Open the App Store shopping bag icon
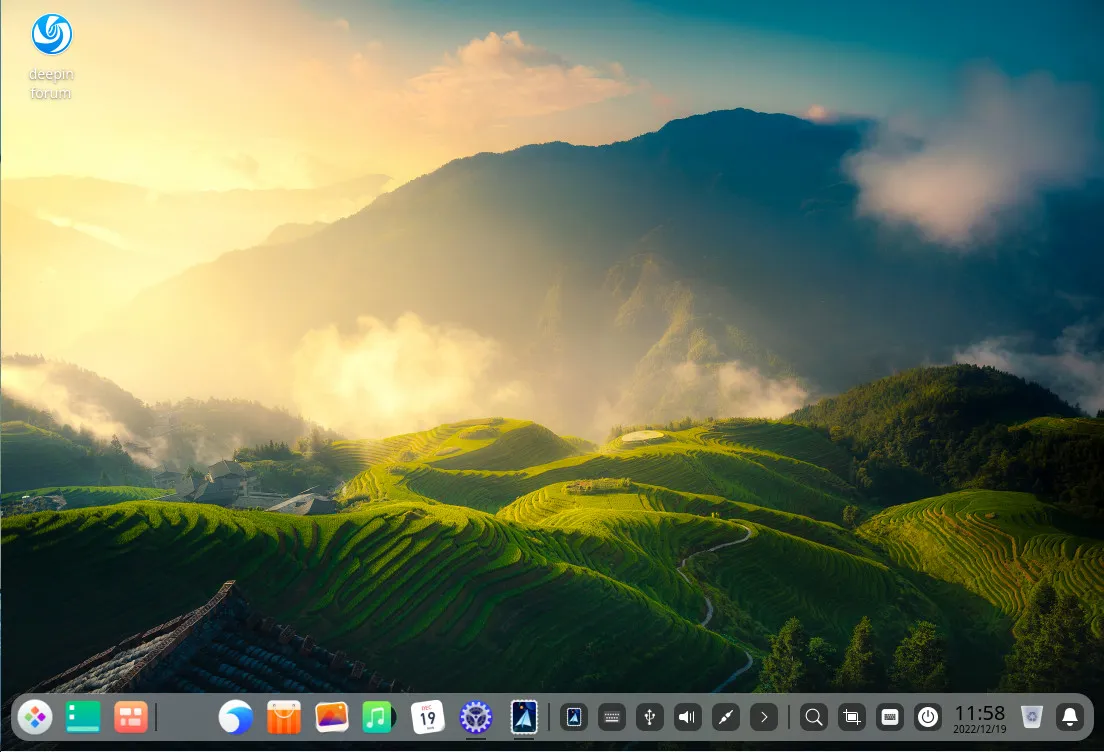Viewport: 1104px width, 752px height. 284,717
